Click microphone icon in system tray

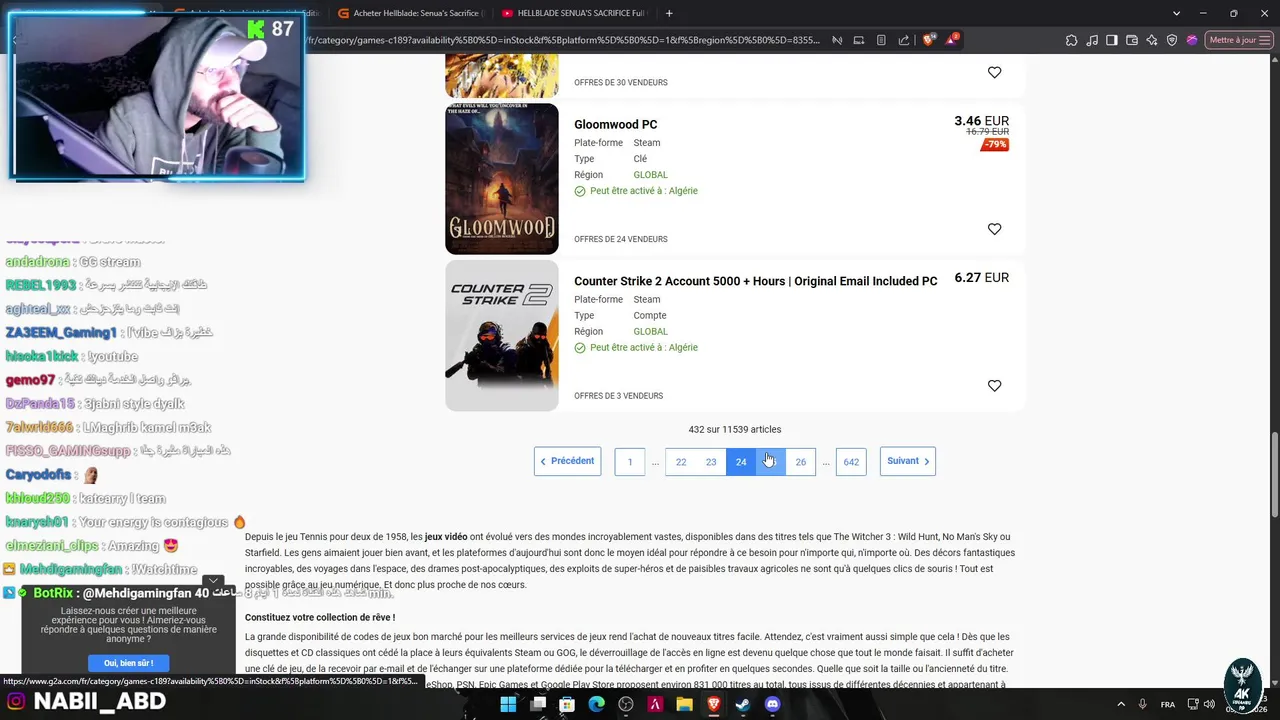coord(1142,704)
